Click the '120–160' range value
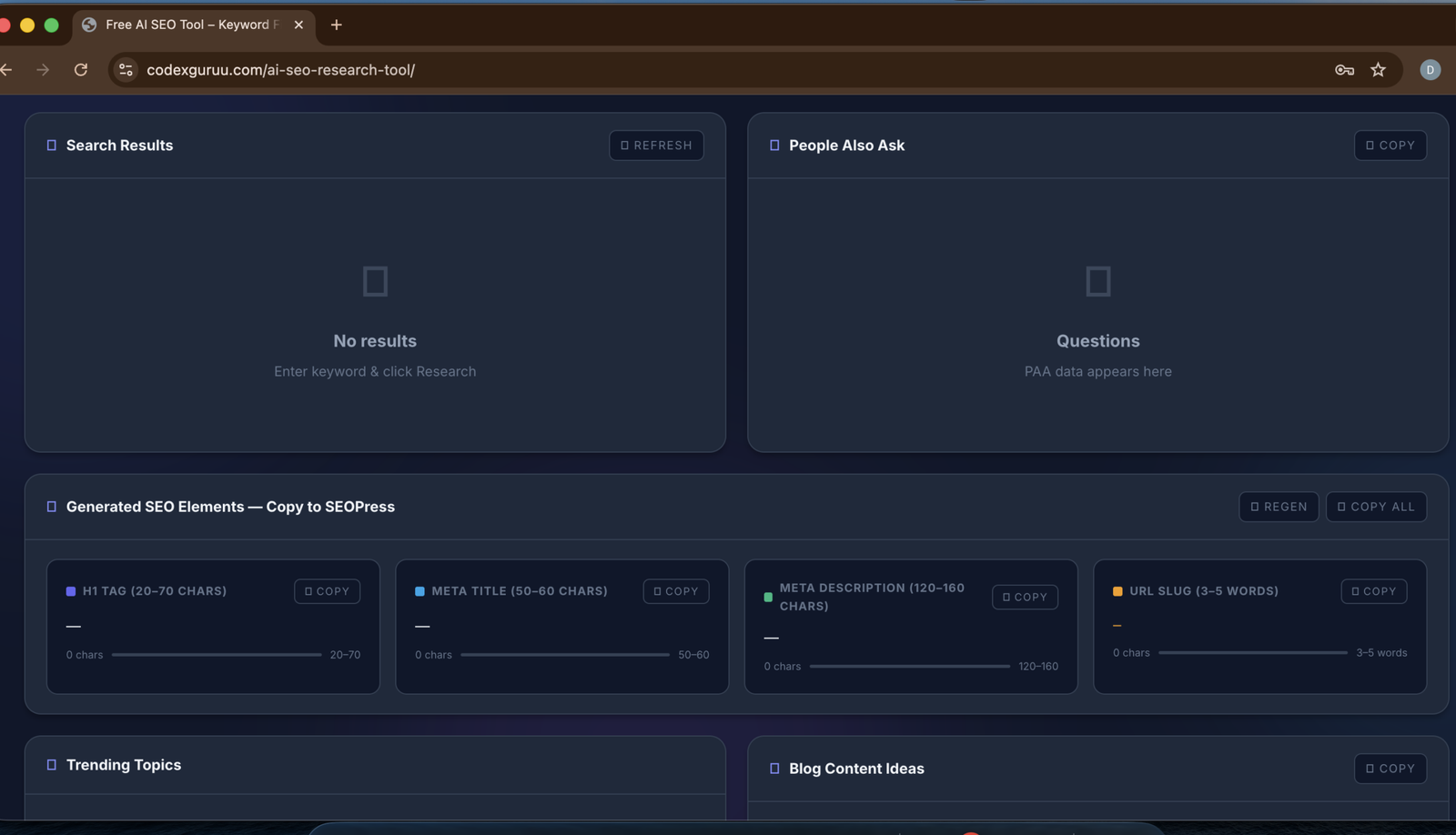The image size is (1456, 835). click(1038, 667)
